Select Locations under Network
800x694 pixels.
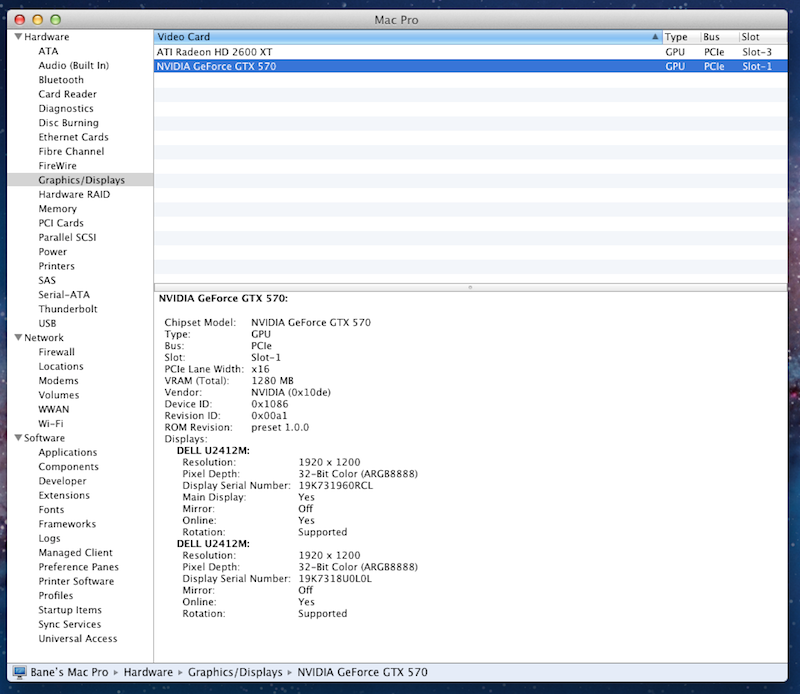coord(61,366)
